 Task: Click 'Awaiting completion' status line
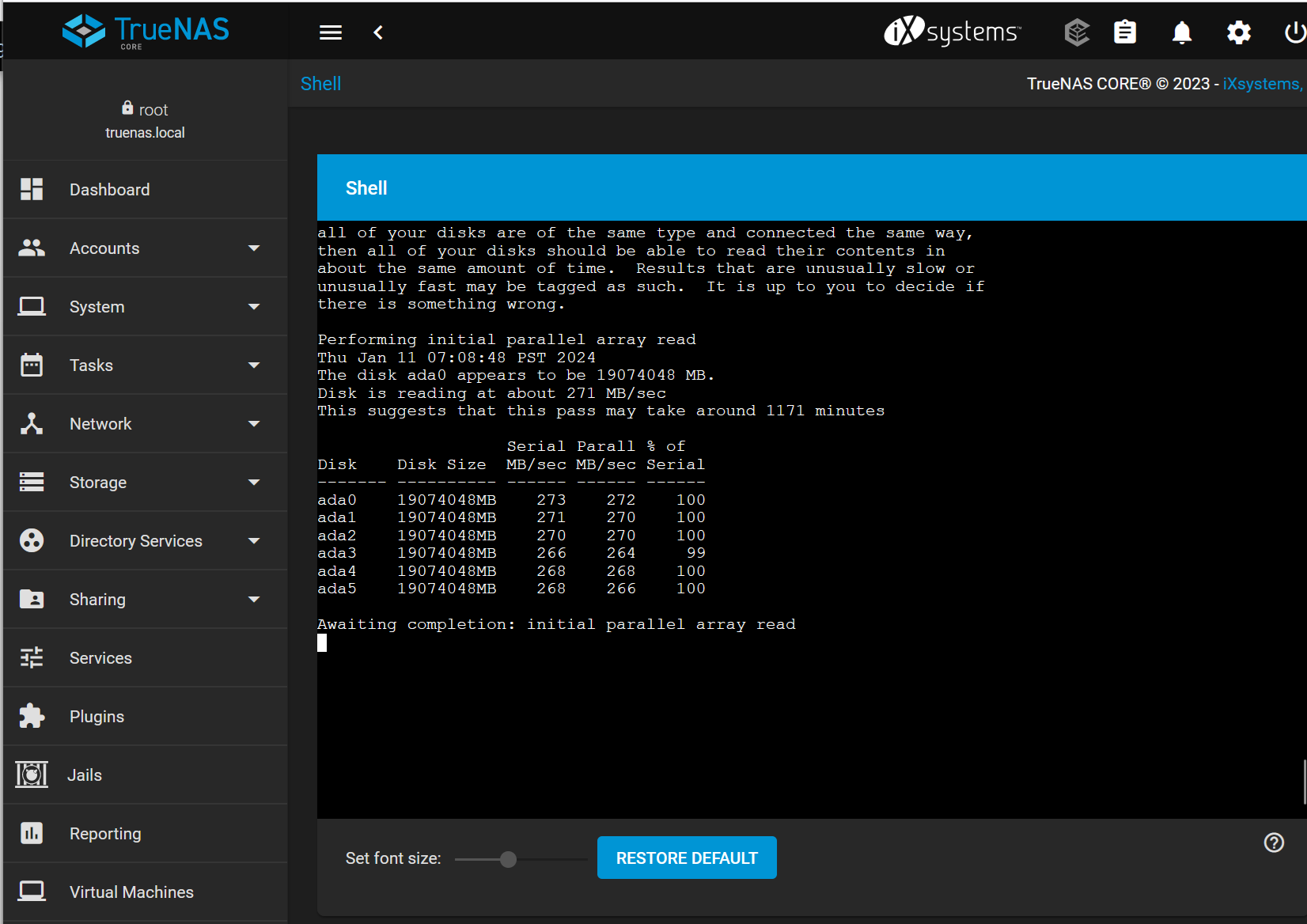[x=556, y=624]
